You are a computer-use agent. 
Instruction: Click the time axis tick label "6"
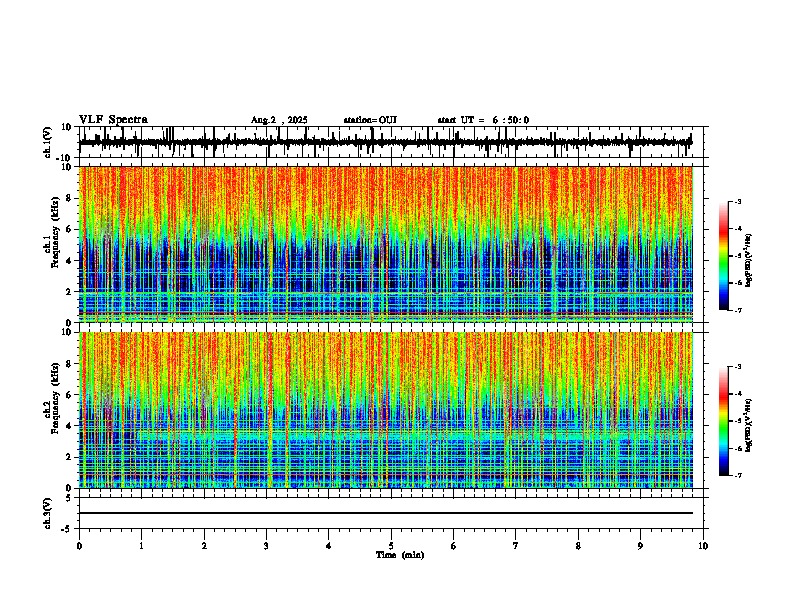(x=454, y=546)
